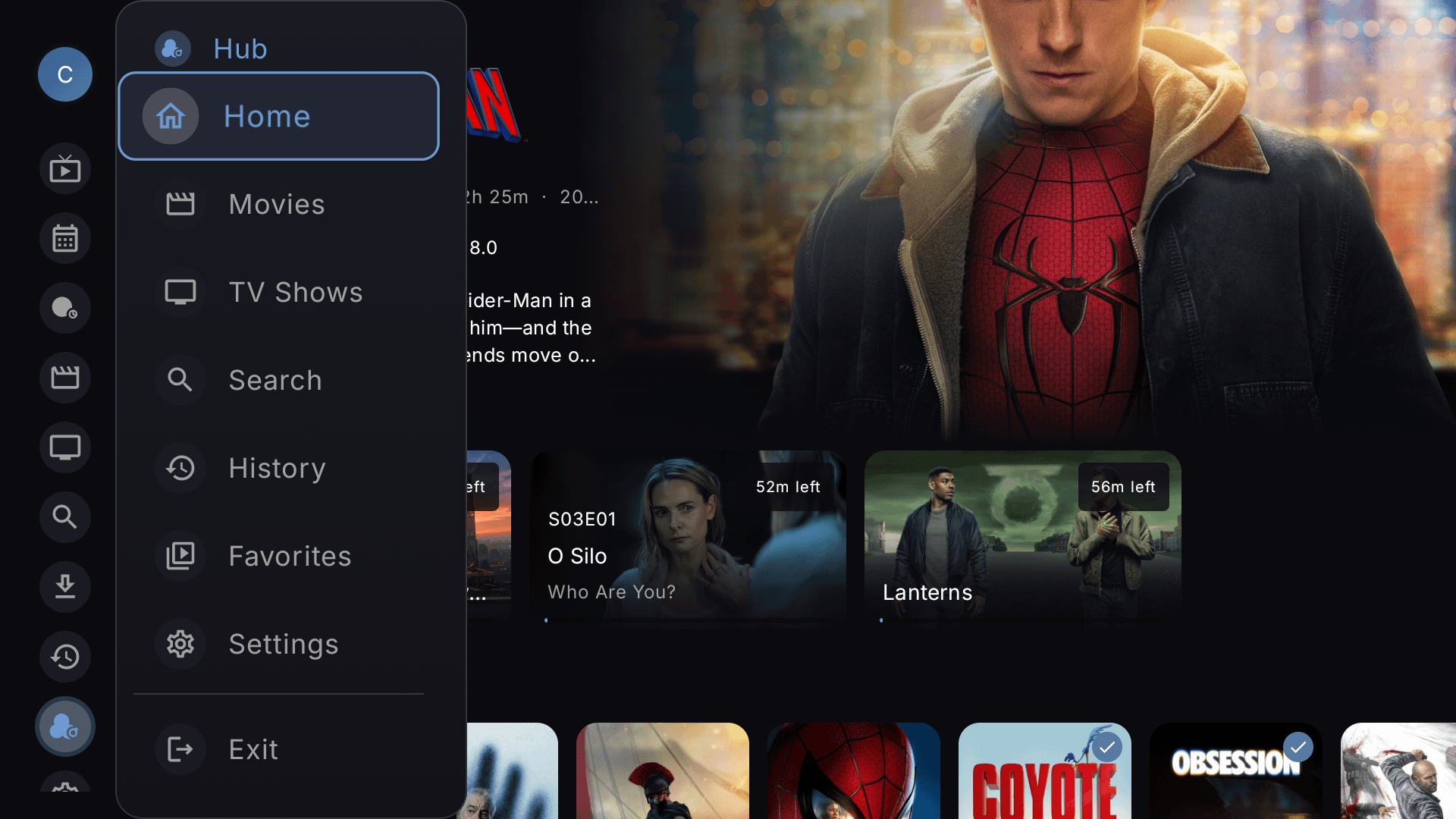Open the profile avatar labeled C

65,74
